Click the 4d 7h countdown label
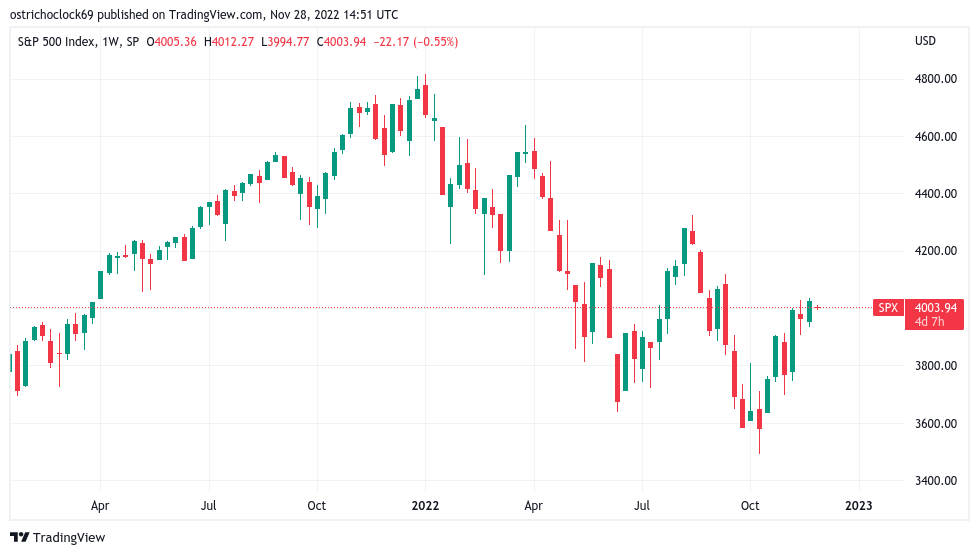This screenshot has width=979, height=555. click(x=930, y=322)
